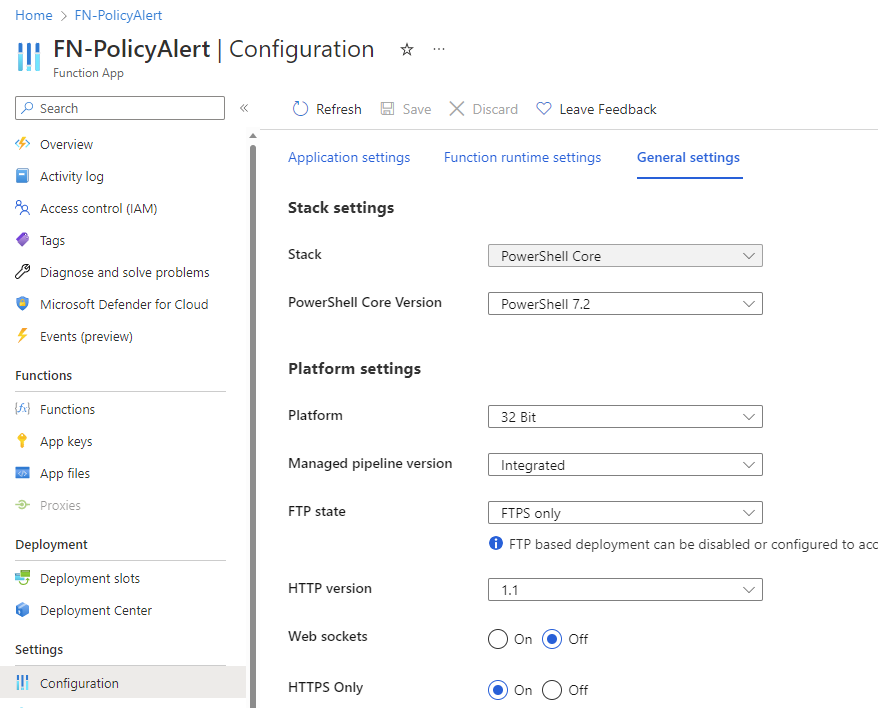Open the Platform dropdown showing 32 Bit
The image size is (878, 708).
coord(625,417)
